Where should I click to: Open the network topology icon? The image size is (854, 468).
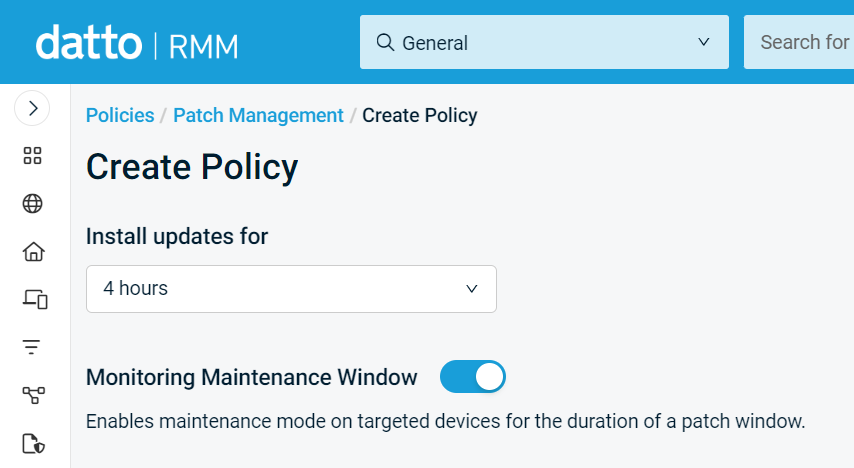click(34, 395)
